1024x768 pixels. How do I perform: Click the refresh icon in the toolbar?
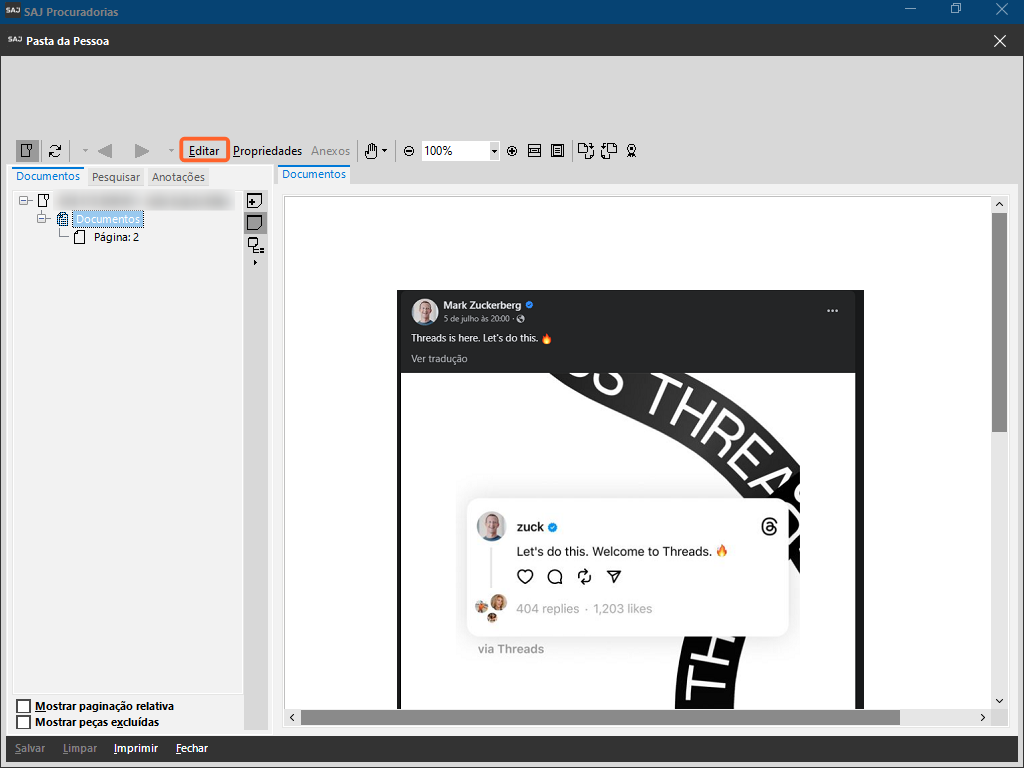point(55,151)
